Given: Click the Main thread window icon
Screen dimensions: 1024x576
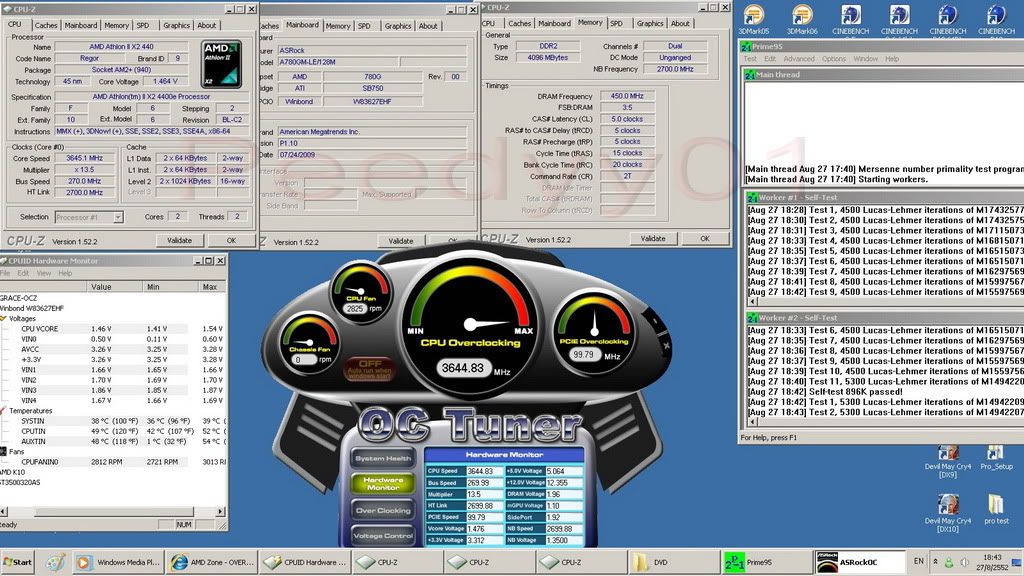Looking at the screenshot, I should (x=750, y=75).
